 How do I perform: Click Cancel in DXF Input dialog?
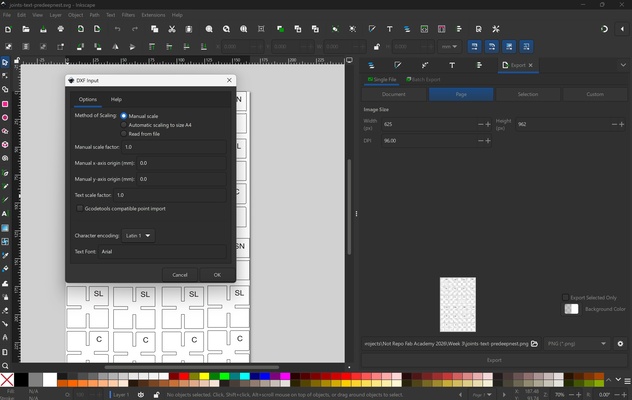point(180,274)
